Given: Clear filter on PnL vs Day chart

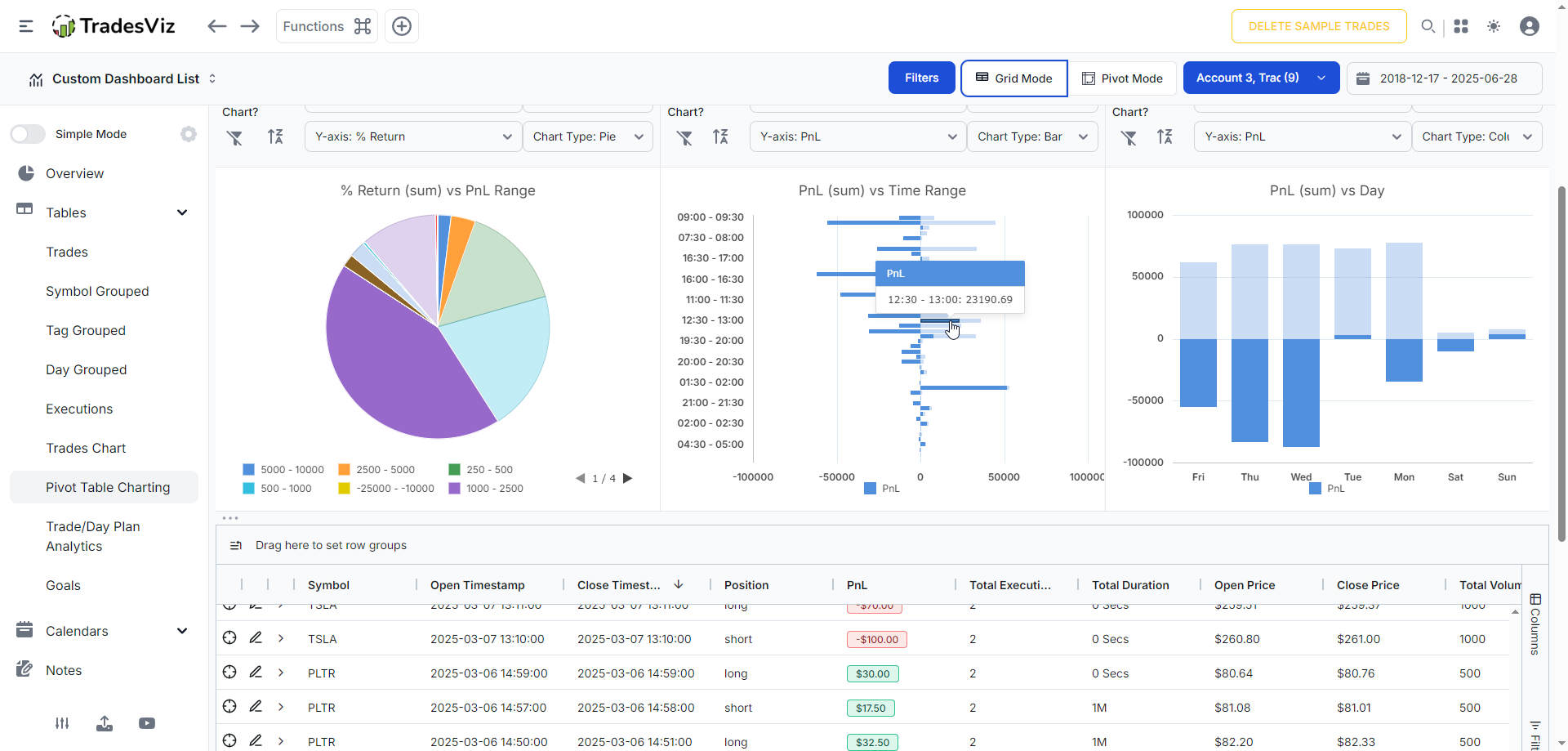Looking at the screenshot, I should coord(1129,137).
